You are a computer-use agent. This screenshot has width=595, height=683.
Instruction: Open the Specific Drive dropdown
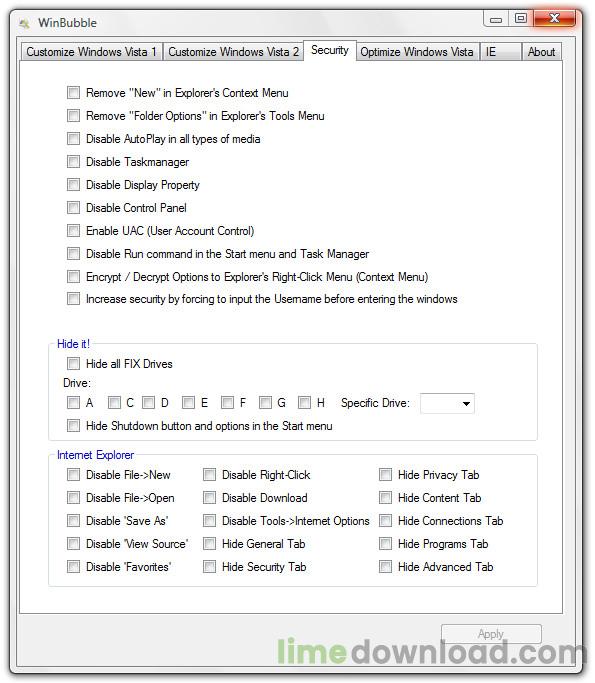pos(447,403)
